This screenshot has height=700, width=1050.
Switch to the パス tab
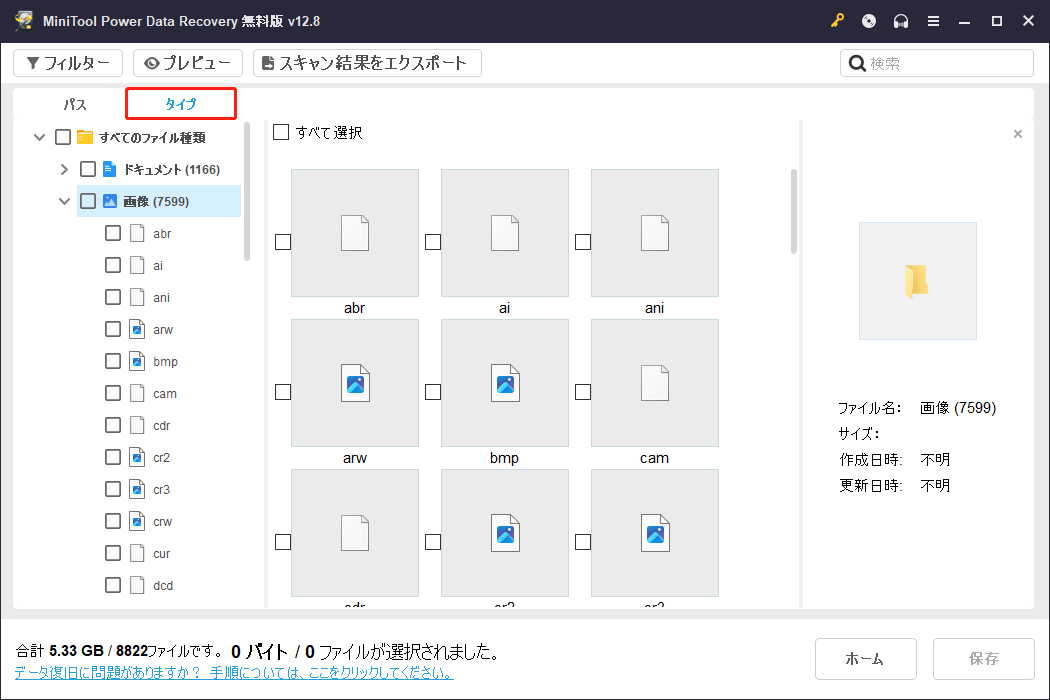pos(73,103)
